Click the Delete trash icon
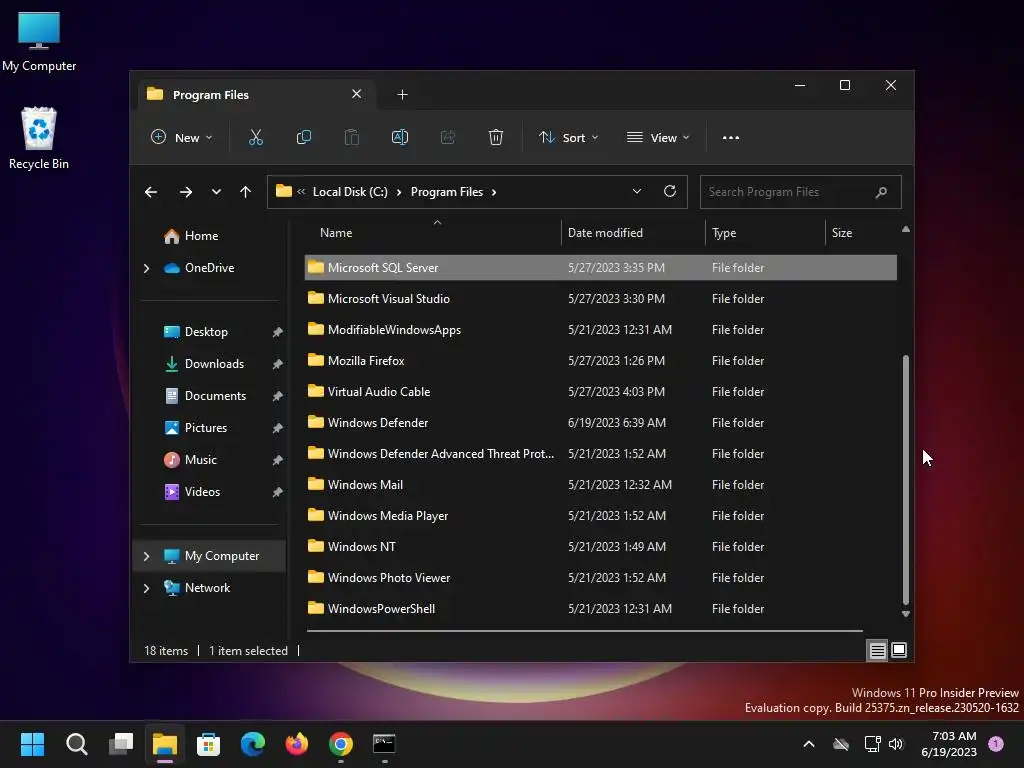The width and height of the screenshot is (1024, 768). 496,137
